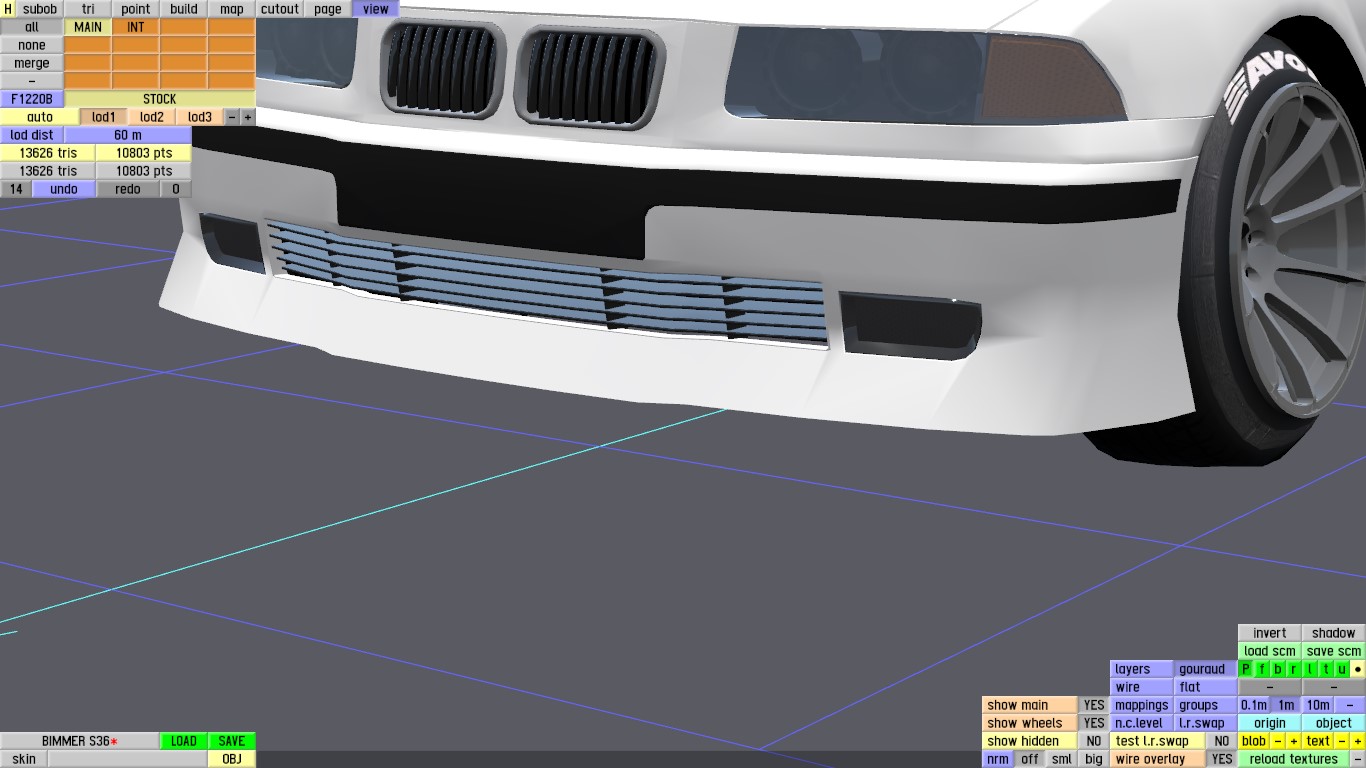Select the lod1 level

(x=104, y=117)
